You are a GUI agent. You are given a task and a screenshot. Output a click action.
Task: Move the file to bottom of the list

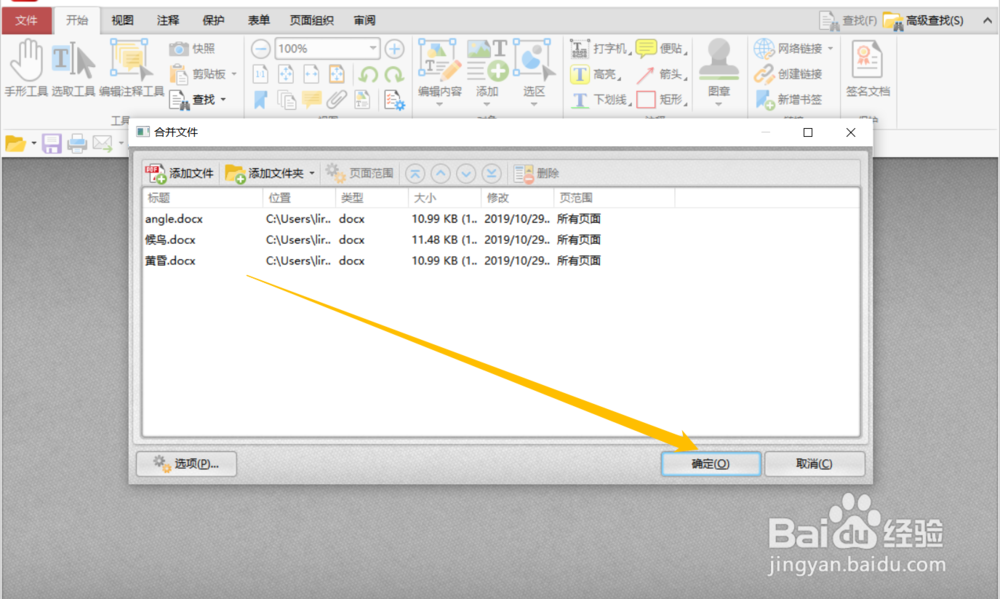[x=491, y=173]
